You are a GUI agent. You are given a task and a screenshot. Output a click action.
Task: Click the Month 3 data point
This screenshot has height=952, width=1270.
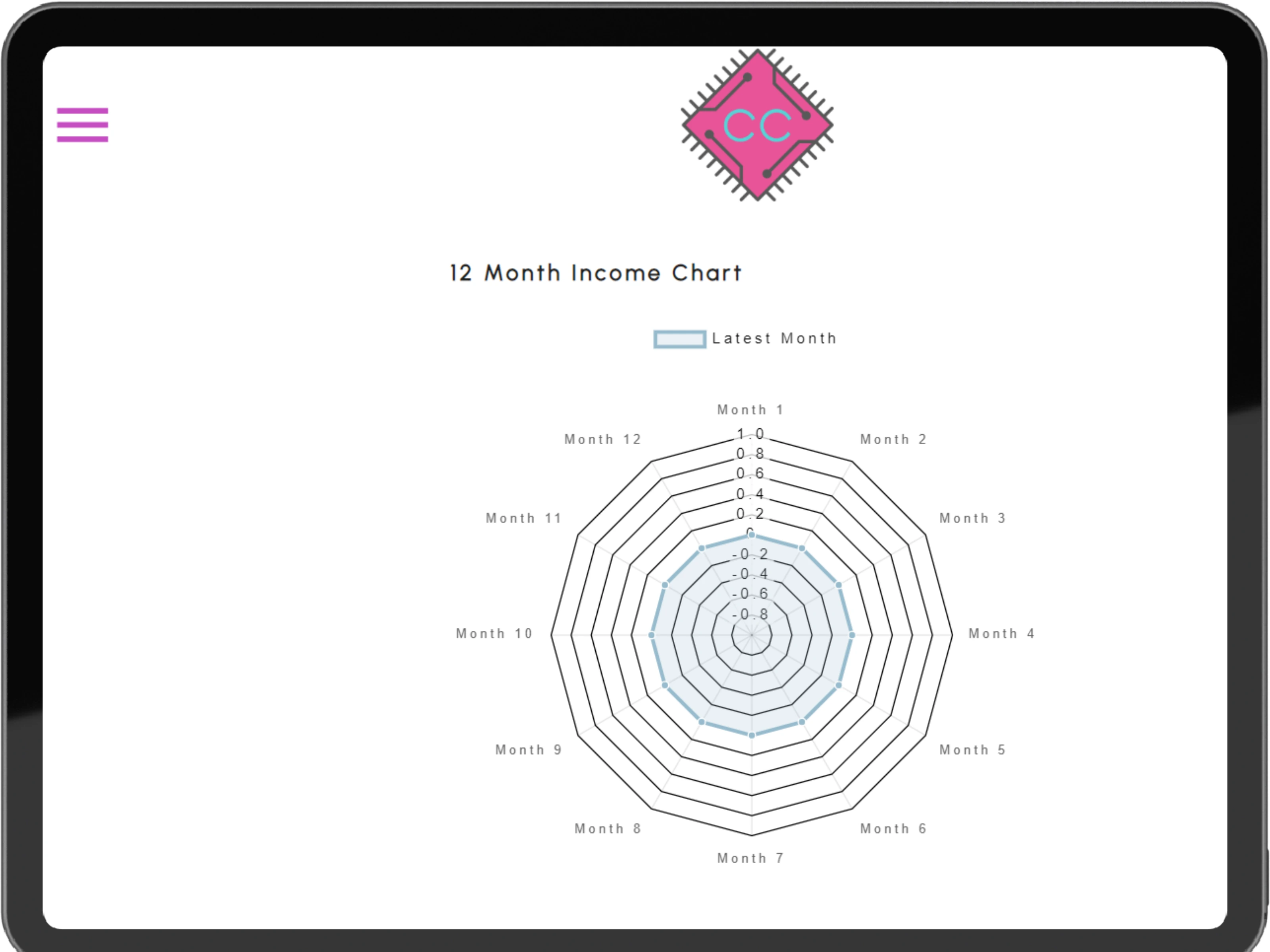[x=838, y=585]
